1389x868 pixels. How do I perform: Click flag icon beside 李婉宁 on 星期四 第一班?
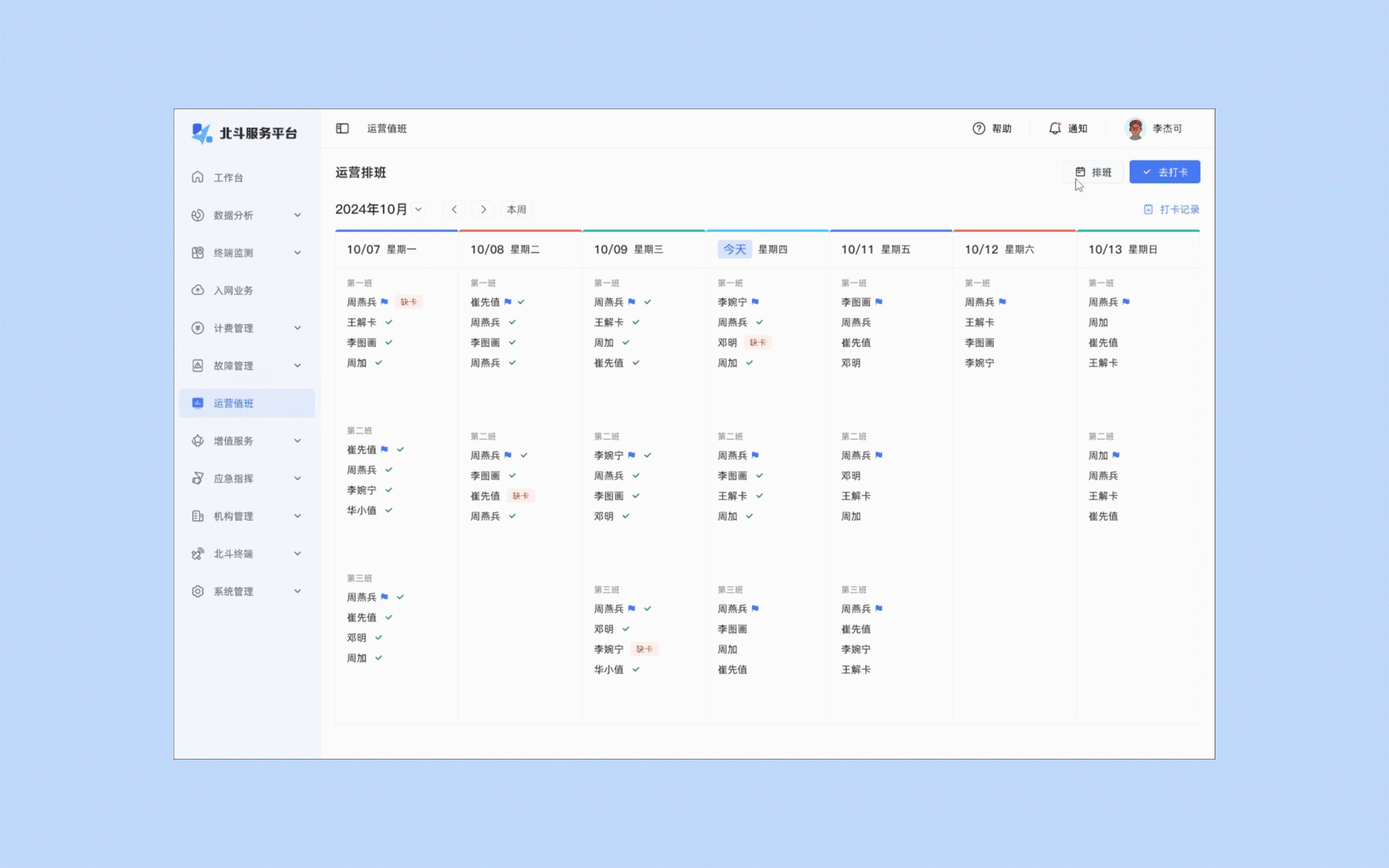tap(755, 302)
